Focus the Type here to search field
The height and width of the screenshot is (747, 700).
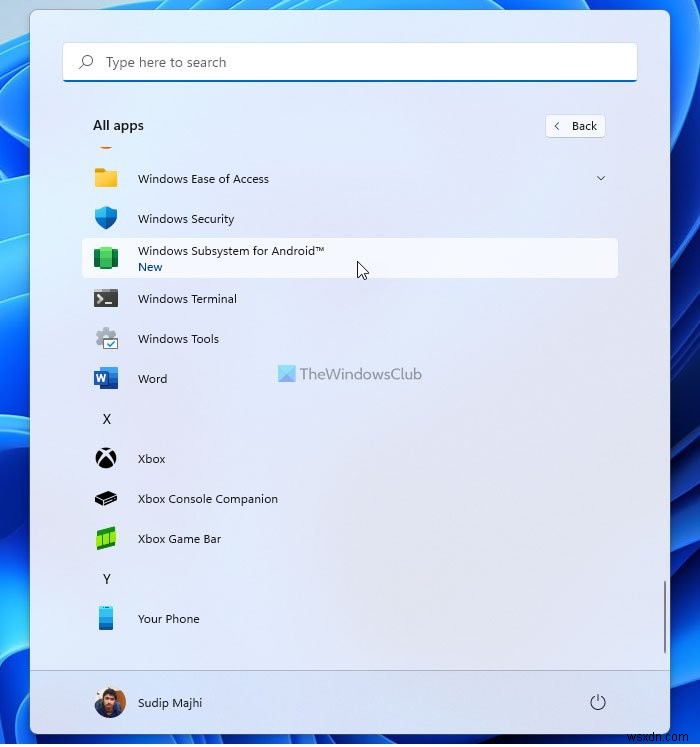point(350,62)
